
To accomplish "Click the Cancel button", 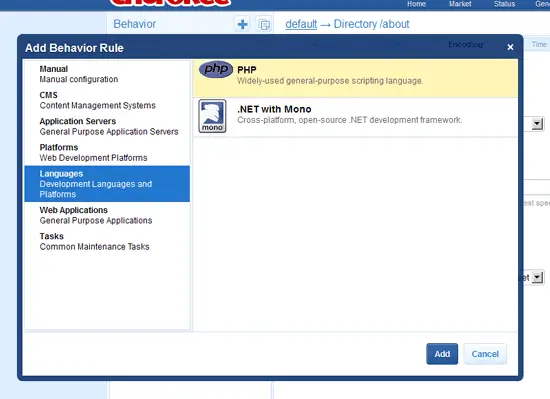I will point(485,354).
